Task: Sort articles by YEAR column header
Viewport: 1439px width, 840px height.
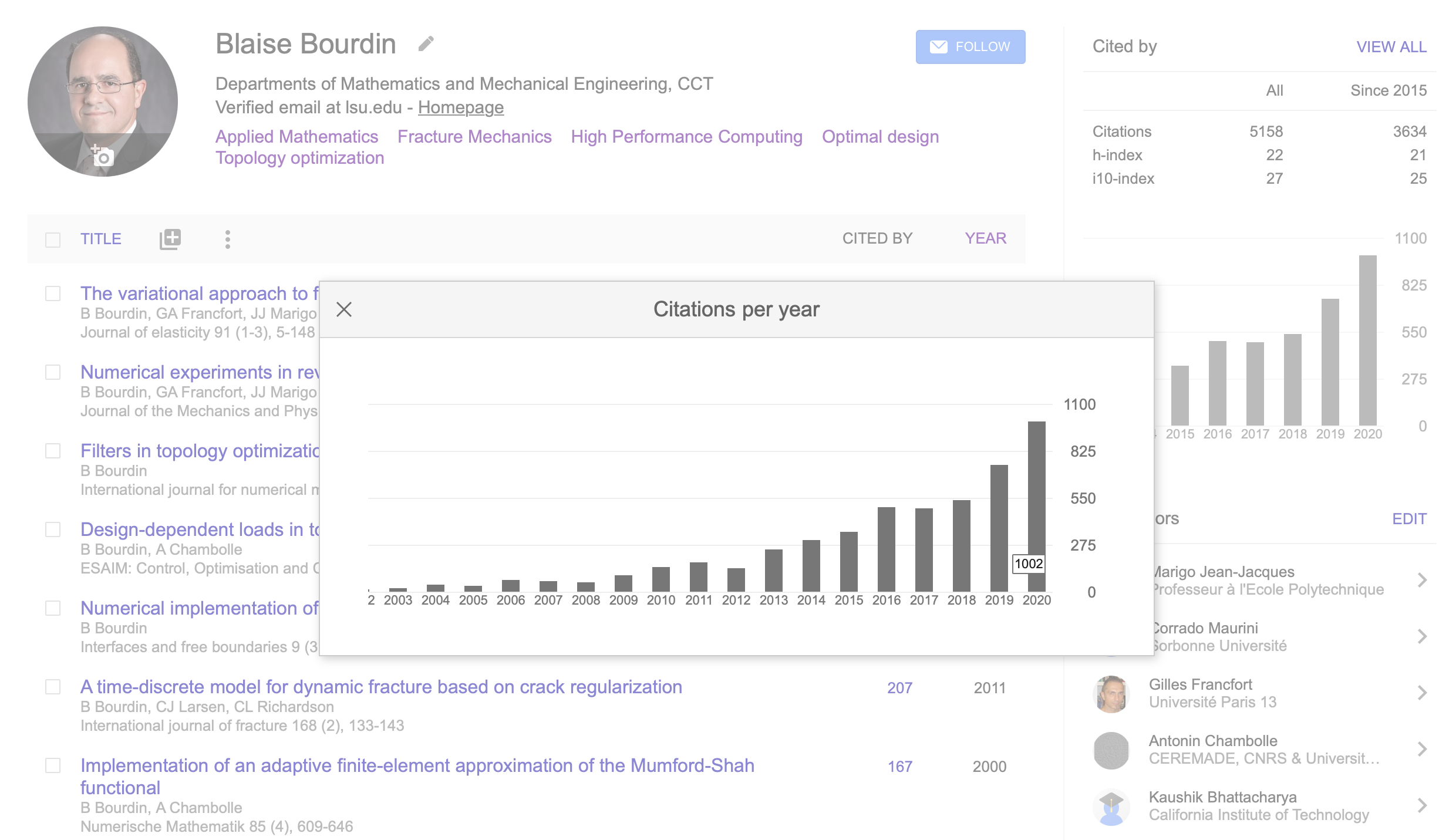Action: [985, 238]
